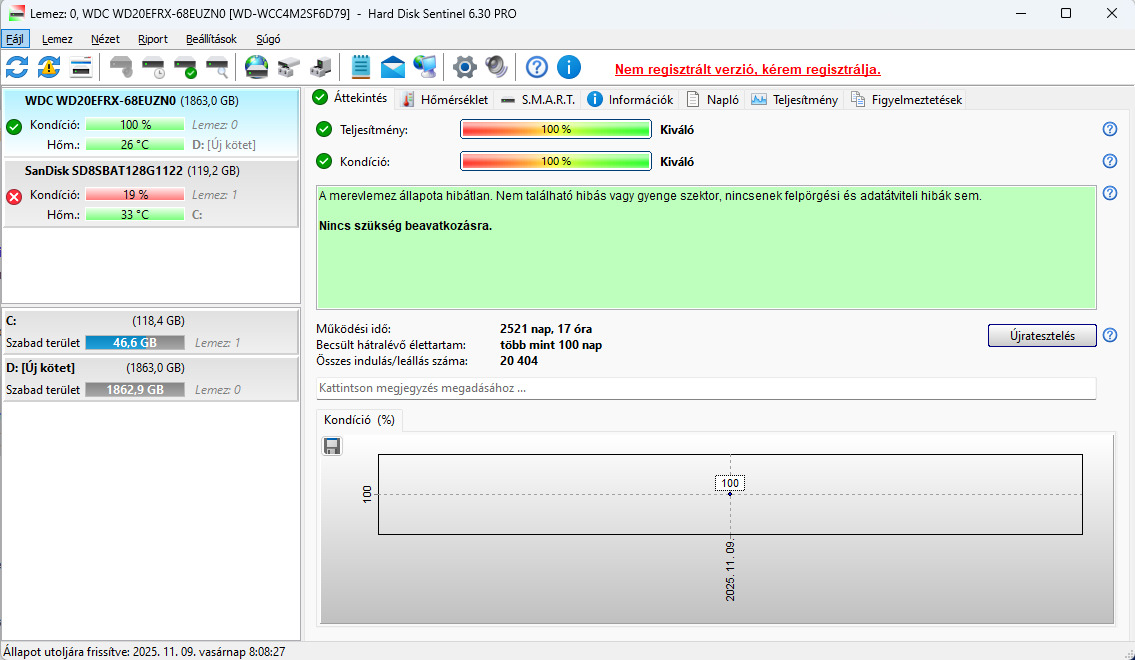Click the chart date label 2025. 11. 09.

point(730,570)
